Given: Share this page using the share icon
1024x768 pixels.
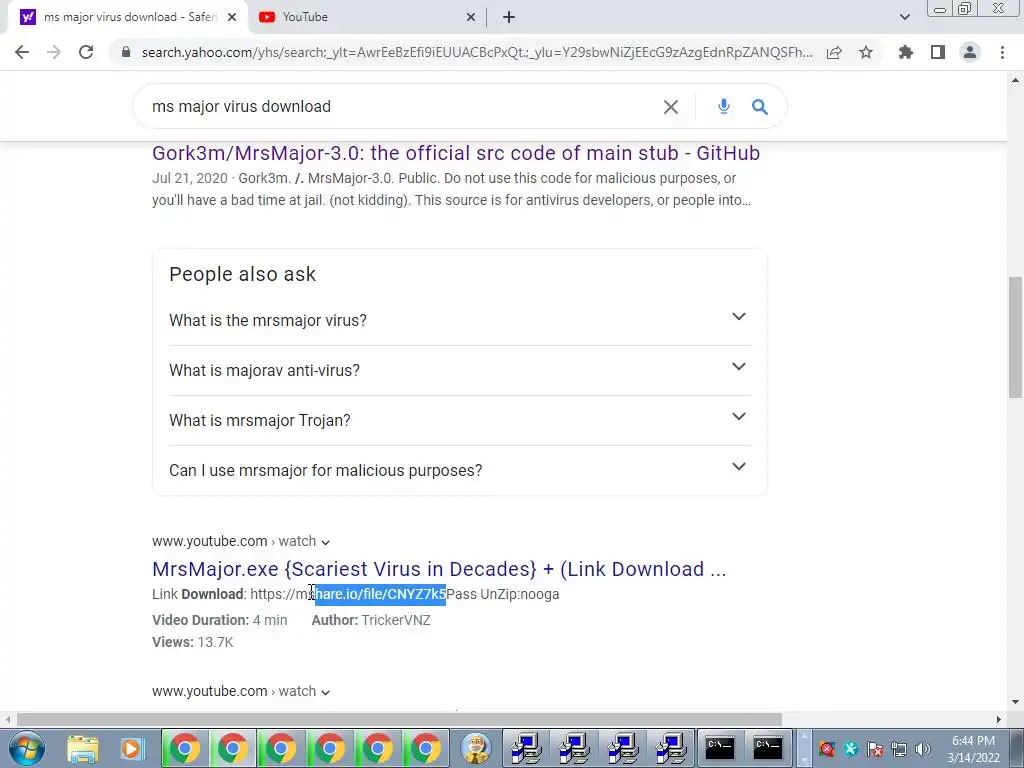Looking at the screenshot, I should pyautogui.click(x=834, y=52).
